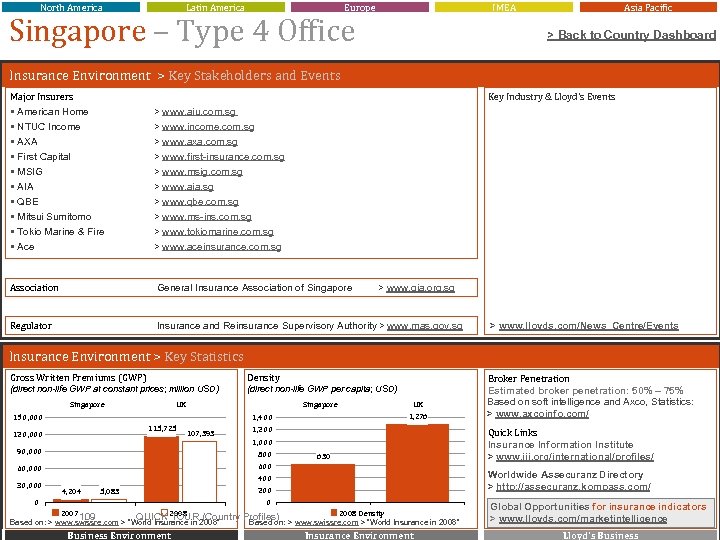This screenshot has width=720, height=540.
Task: Switch to Insurance Environment bottom tab
Action: [360, 535]
